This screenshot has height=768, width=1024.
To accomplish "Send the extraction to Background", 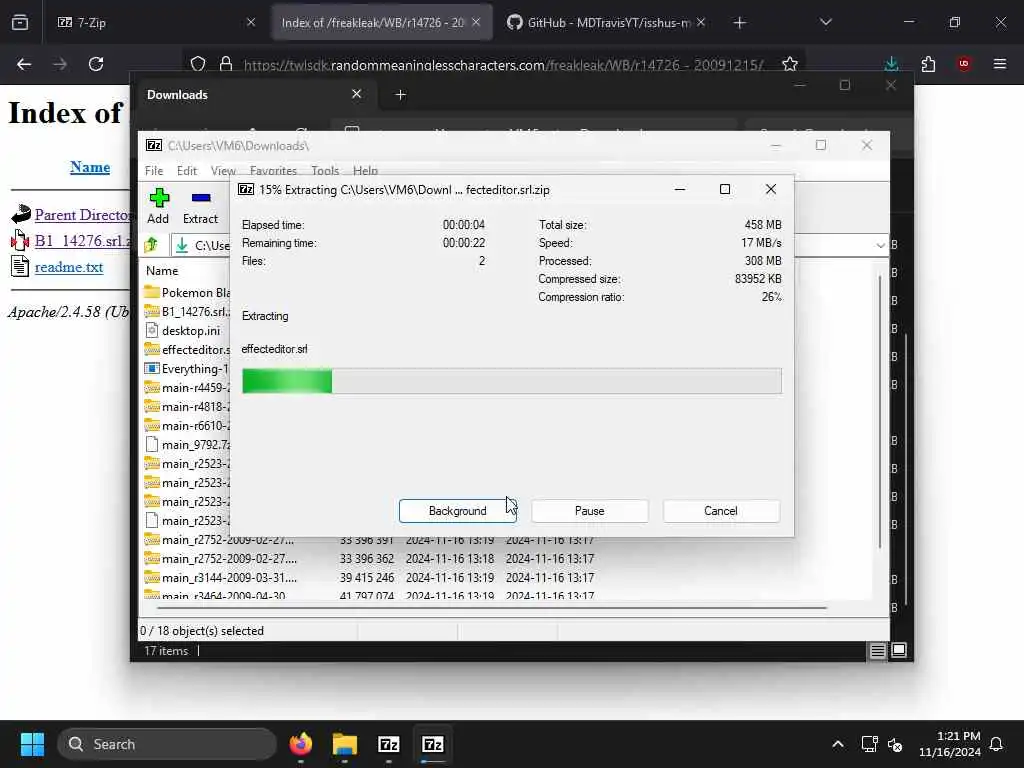I will click(457, 511).
